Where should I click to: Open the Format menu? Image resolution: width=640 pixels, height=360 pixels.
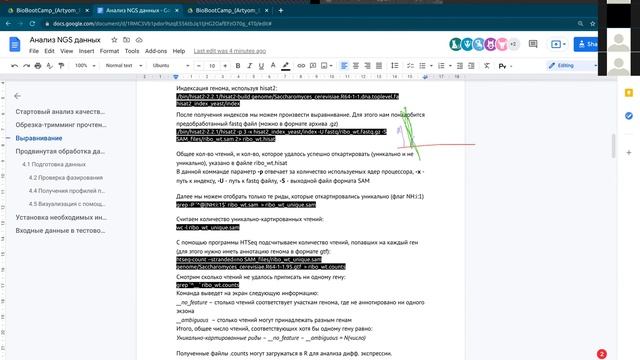pos(109,51)
